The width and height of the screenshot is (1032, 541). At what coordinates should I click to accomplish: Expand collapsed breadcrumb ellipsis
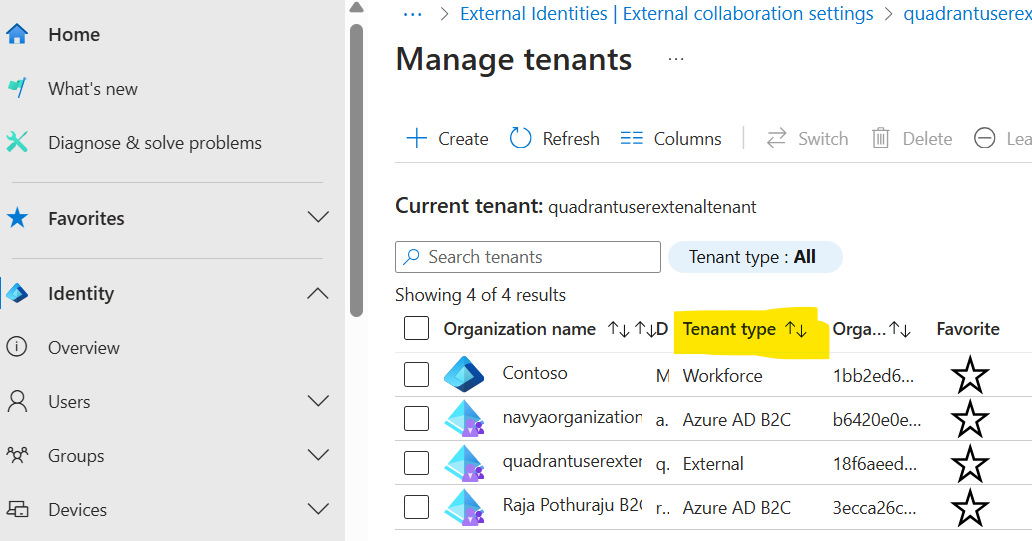(413, 14)
